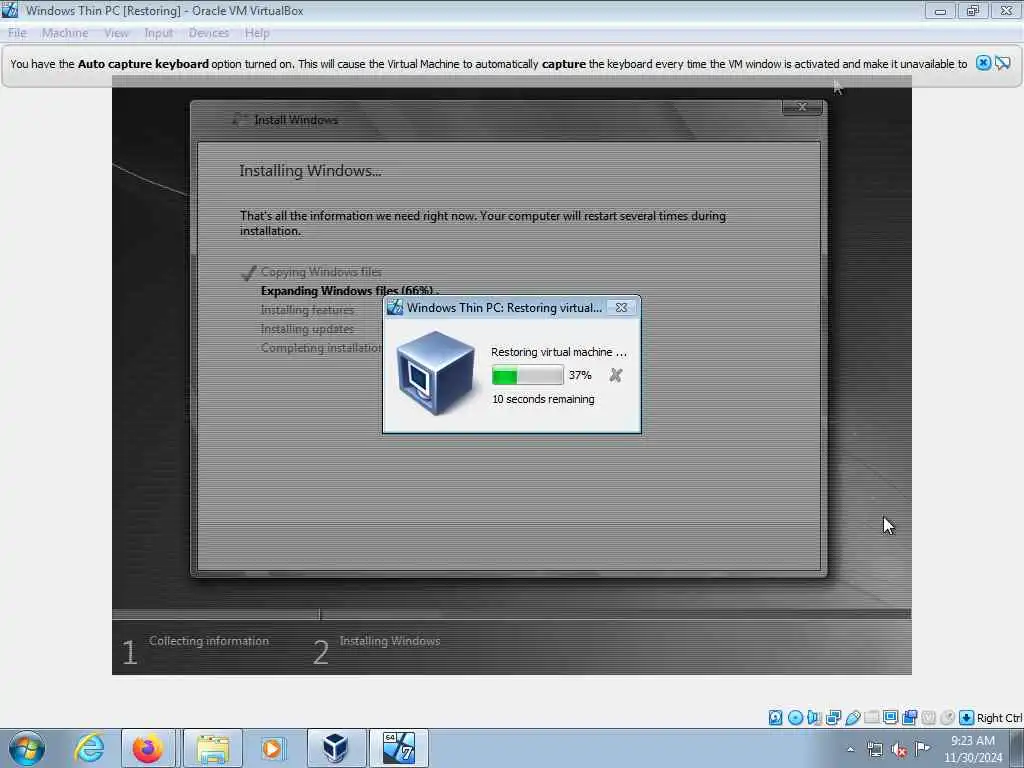Show hidden system tray icons
This screenshot has height=768, width=1024.
pos(850,749)
